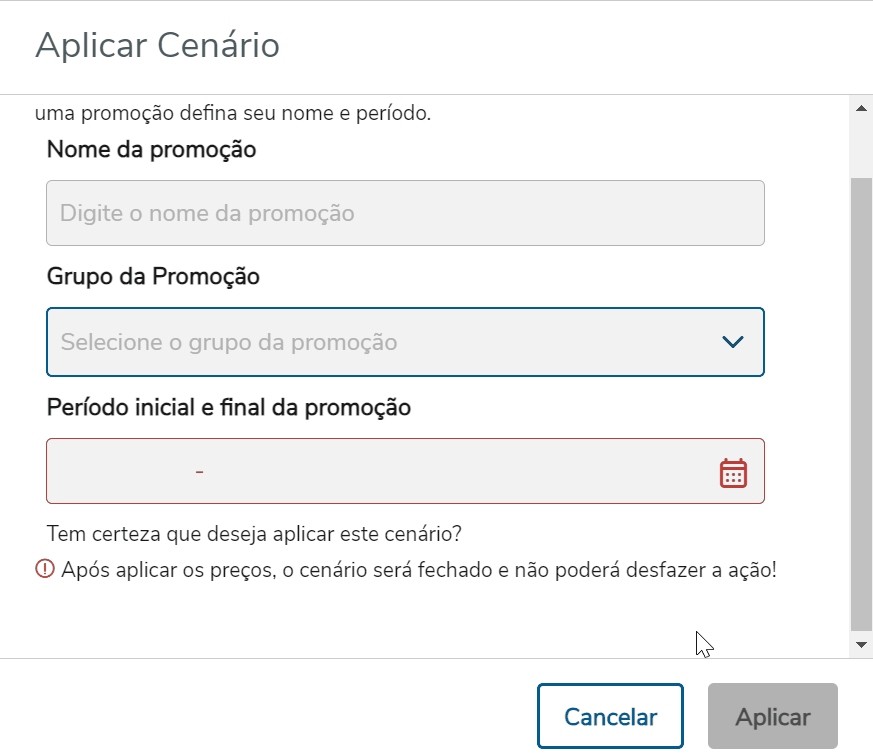The width and height of the screenshot is (873, 753).
Task: Open the calendar date picker icon
Action: pyautogui.click(x=733, y=472)
